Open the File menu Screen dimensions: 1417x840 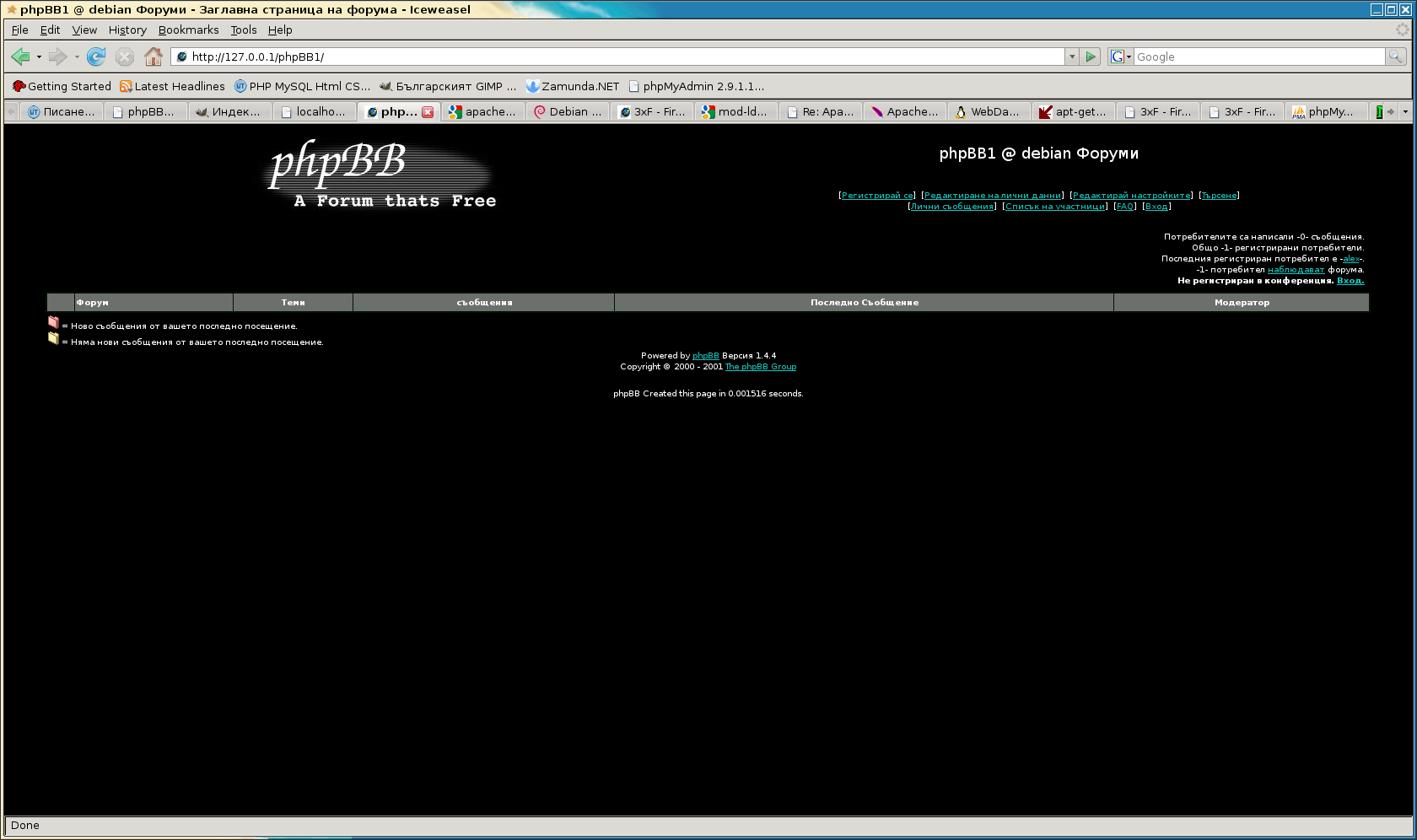pos(20,30)
